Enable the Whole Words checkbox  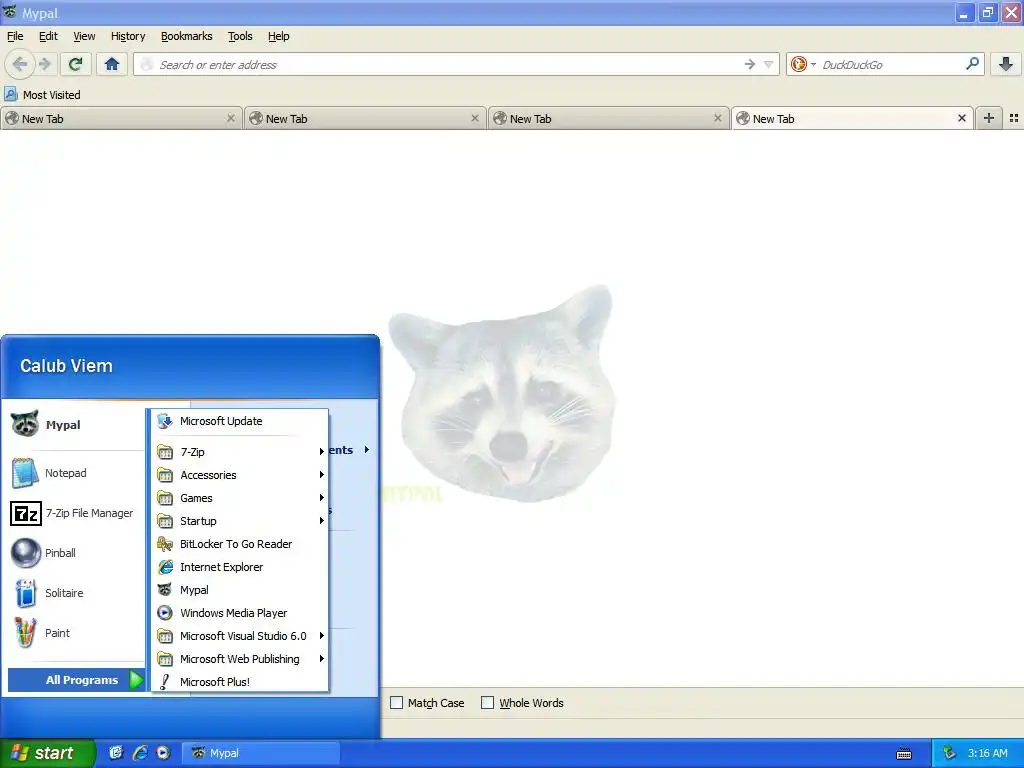487,703
